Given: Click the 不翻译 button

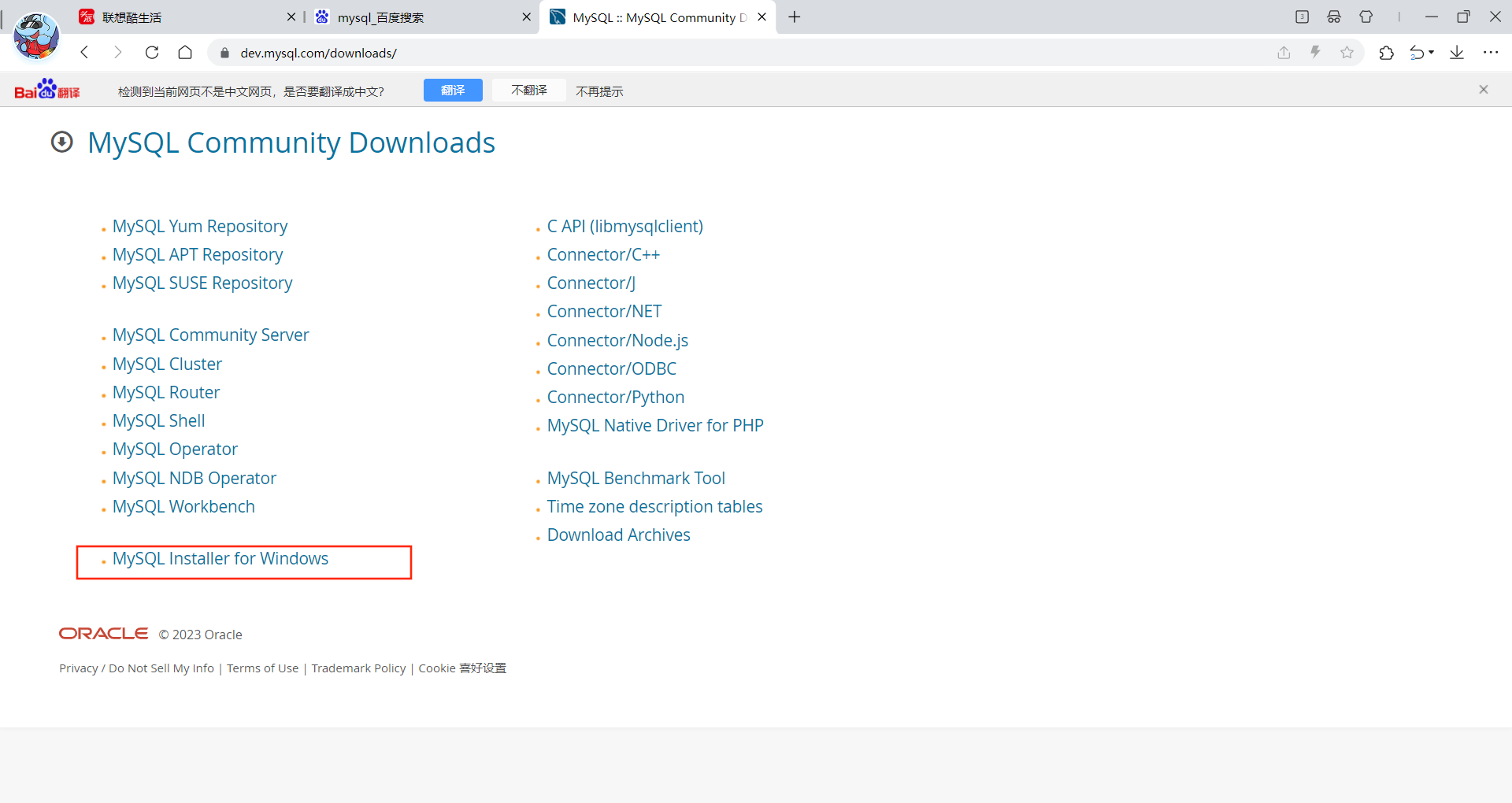Looking at the screenshot, I should 529,91.
